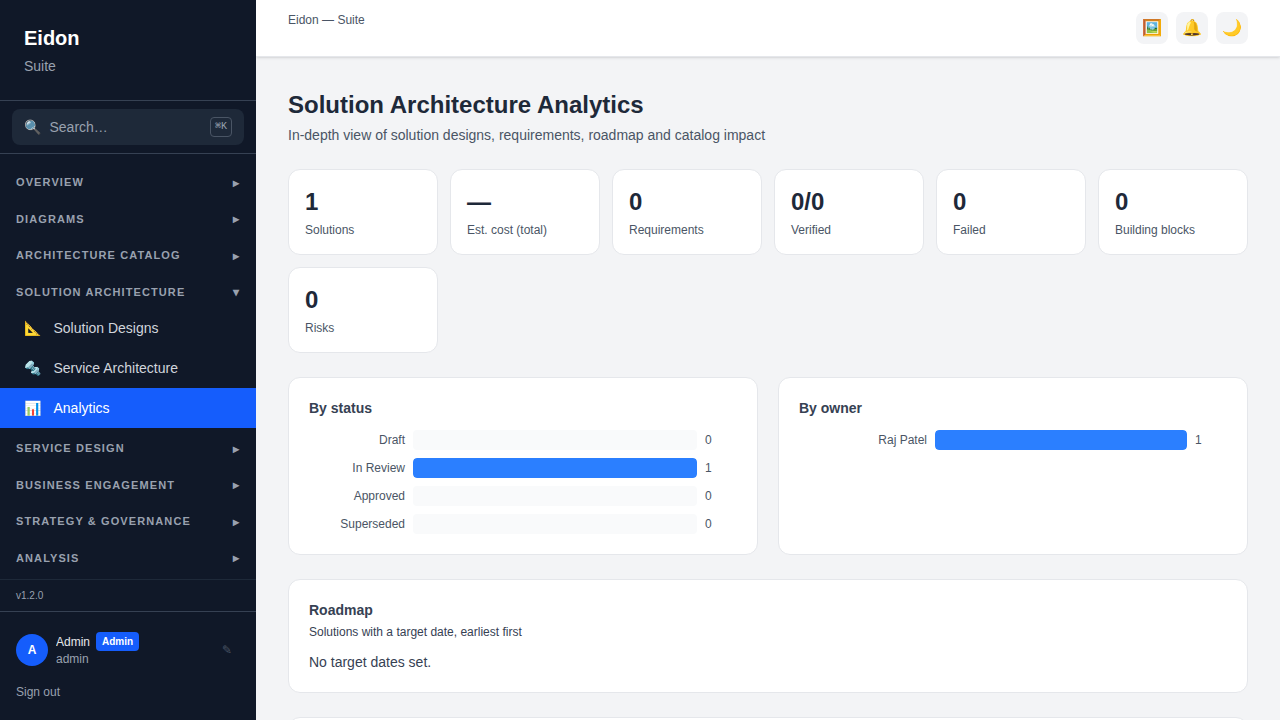Click the Approved status bar
Screen dimensions: 1280x720
[555, 496]
